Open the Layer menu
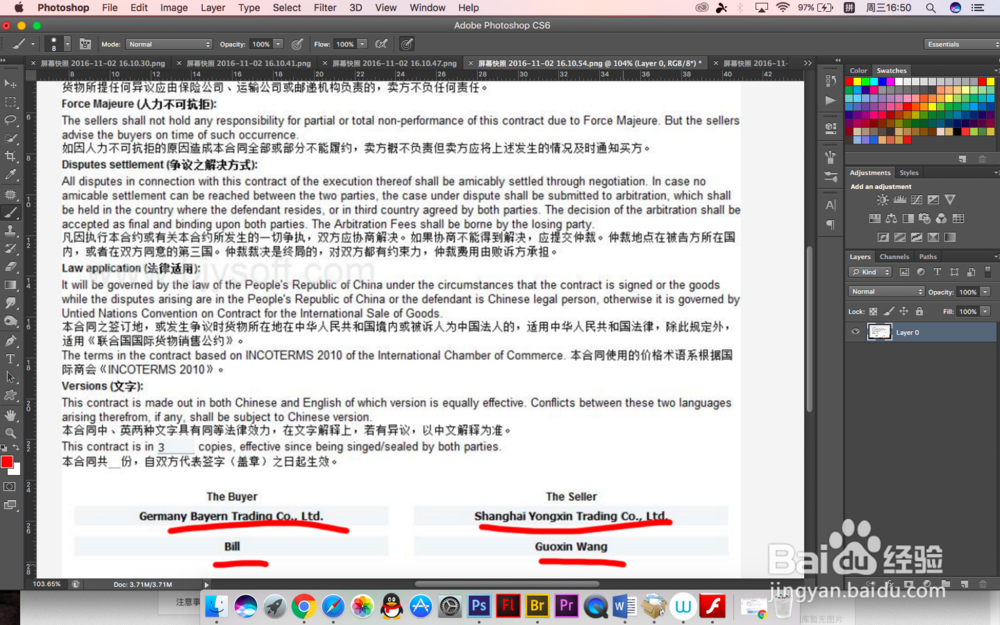This screenshot has width=1000, height=625. [x=212, y=8]
